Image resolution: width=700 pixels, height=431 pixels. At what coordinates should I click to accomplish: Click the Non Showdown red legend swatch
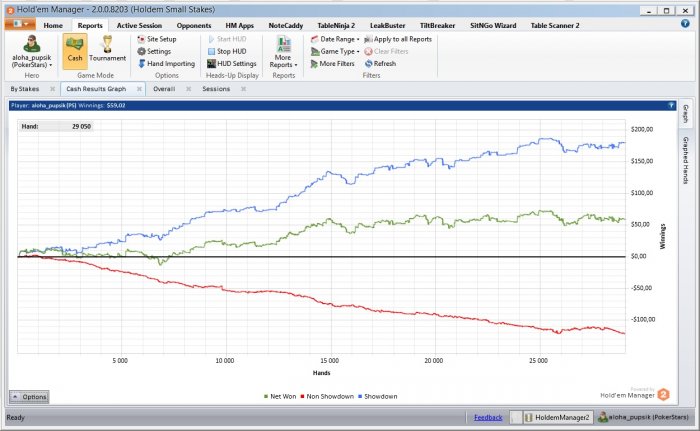click(300, 397)
